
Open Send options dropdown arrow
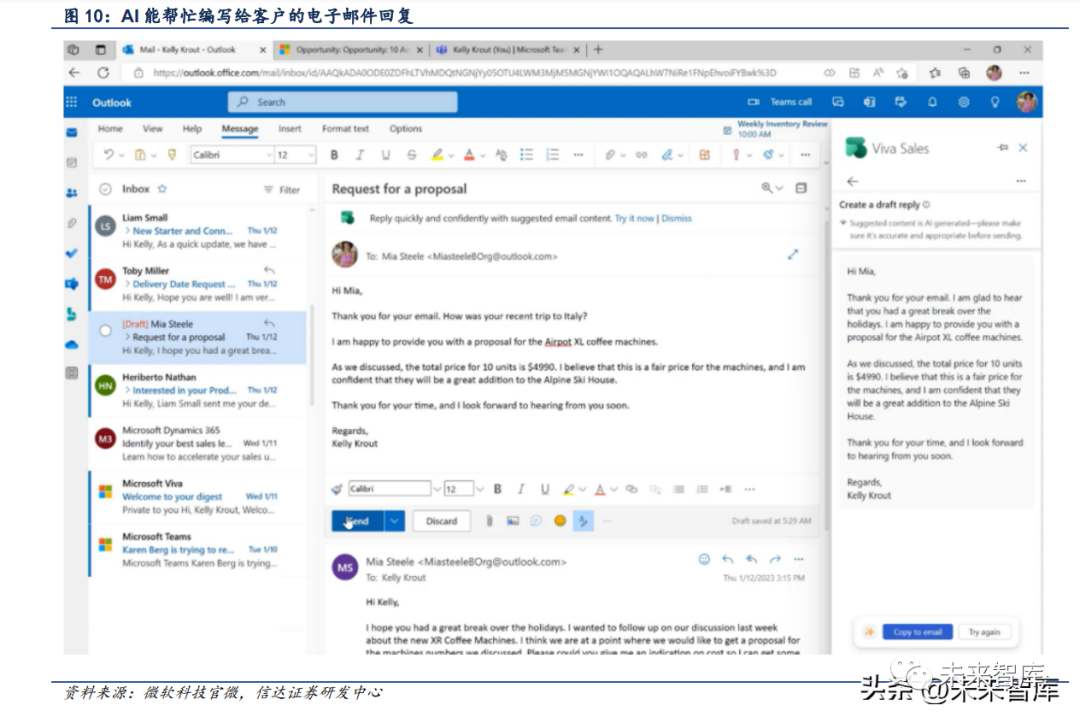coord(394,521)
